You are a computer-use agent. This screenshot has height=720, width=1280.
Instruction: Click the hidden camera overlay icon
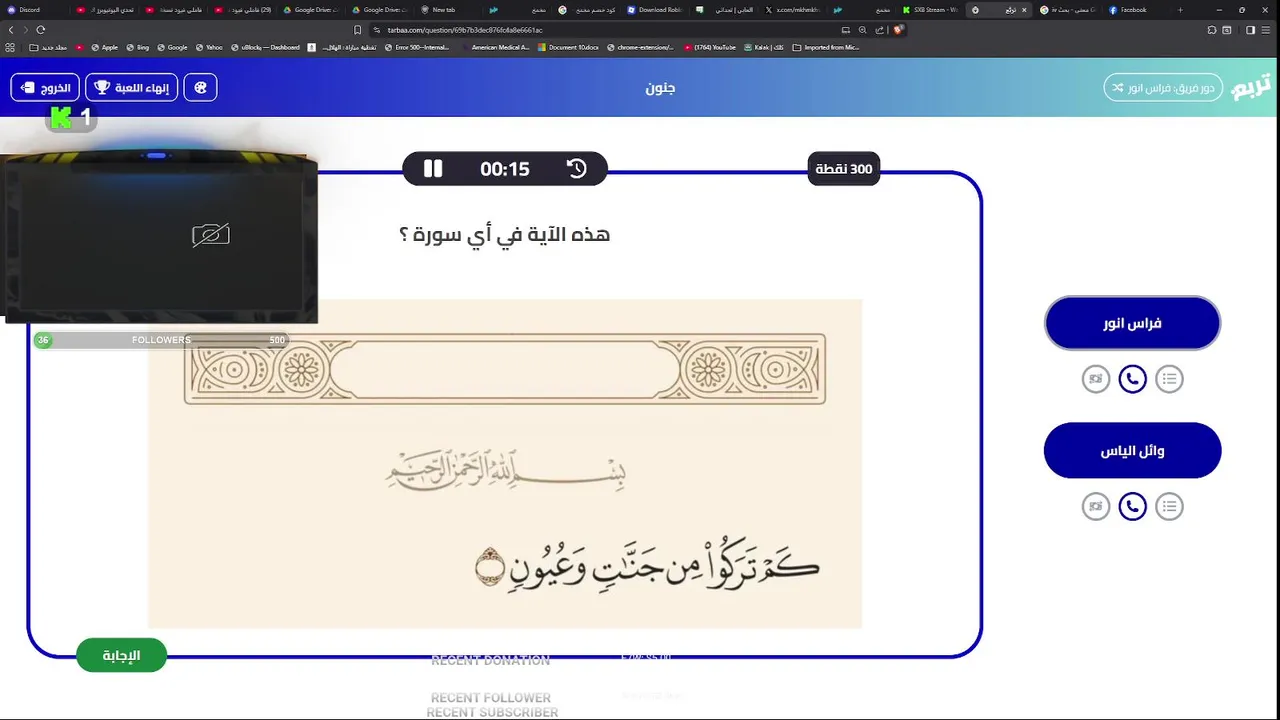(211, 235)
